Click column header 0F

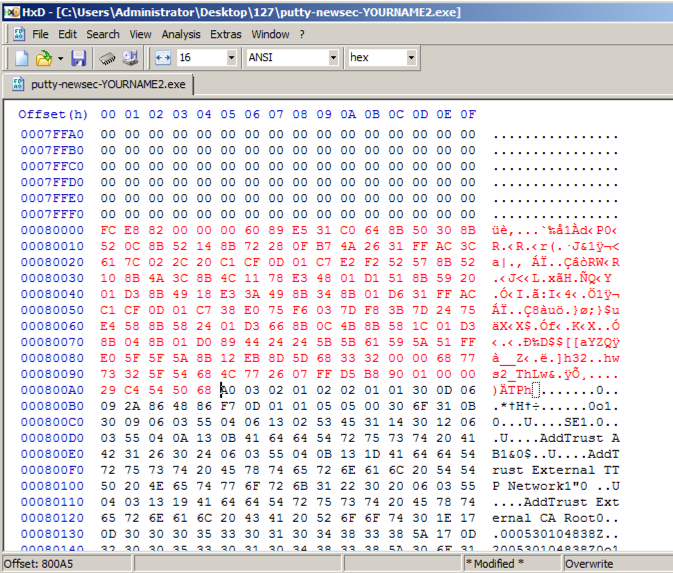pos(468,115)
